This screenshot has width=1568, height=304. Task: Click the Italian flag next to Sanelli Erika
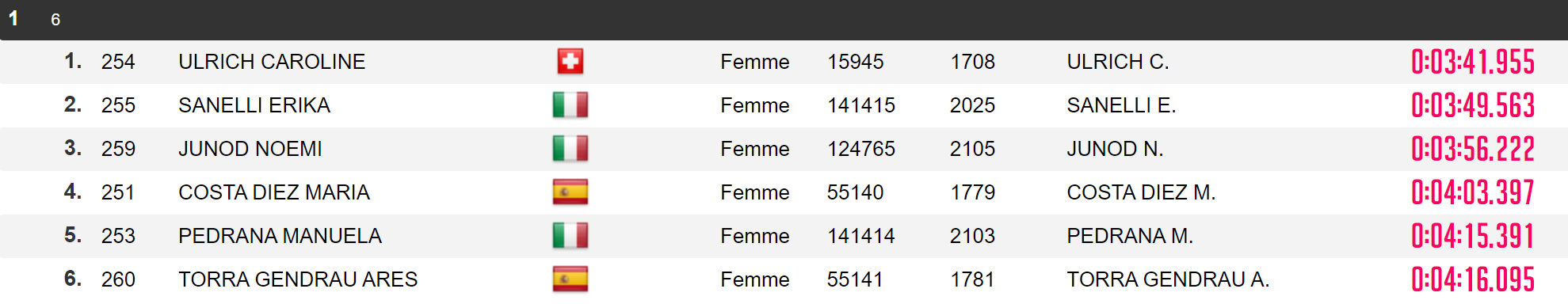(570, 105)
